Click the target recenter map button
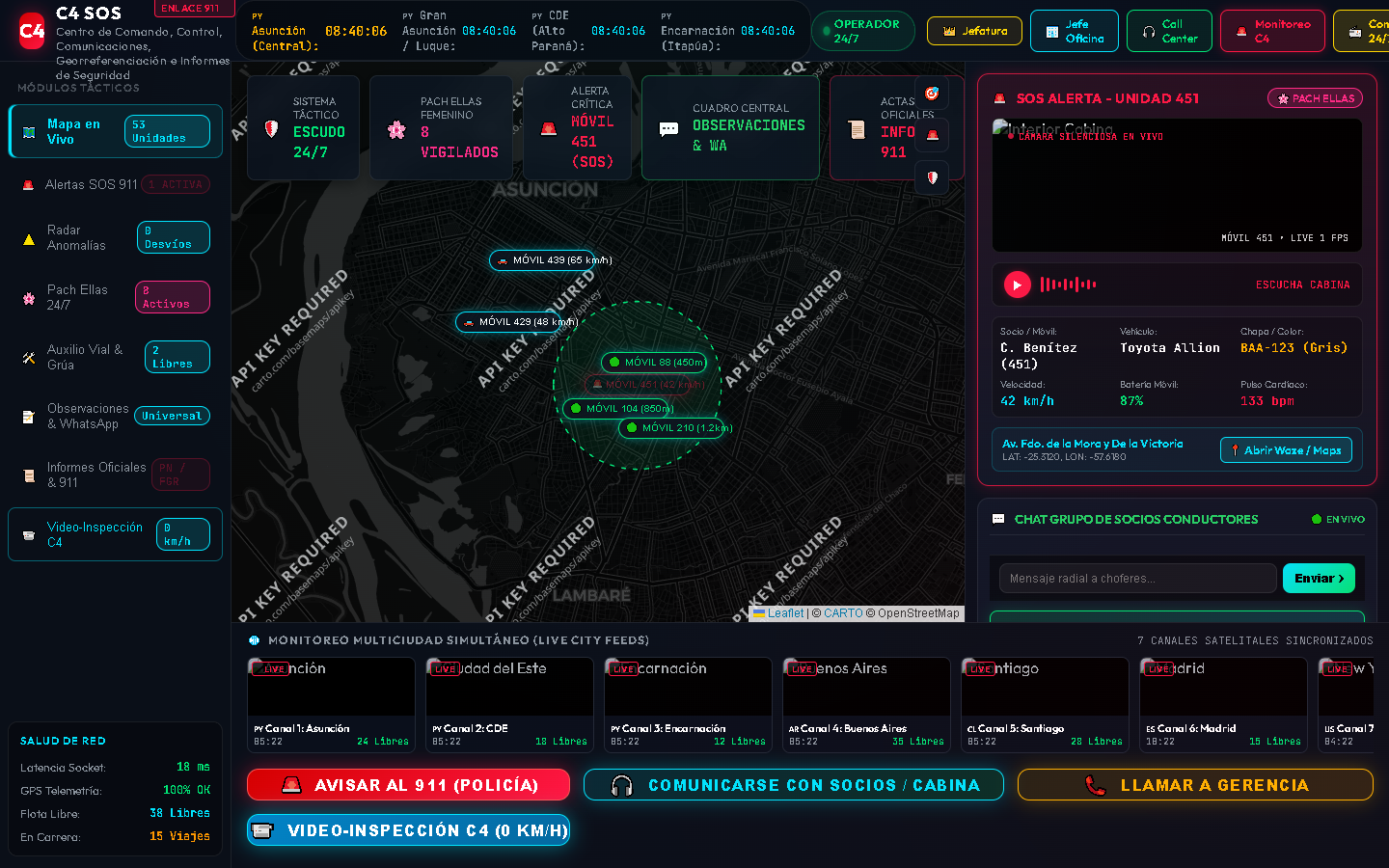1389x868 pixels. click(x=932, y=94)
